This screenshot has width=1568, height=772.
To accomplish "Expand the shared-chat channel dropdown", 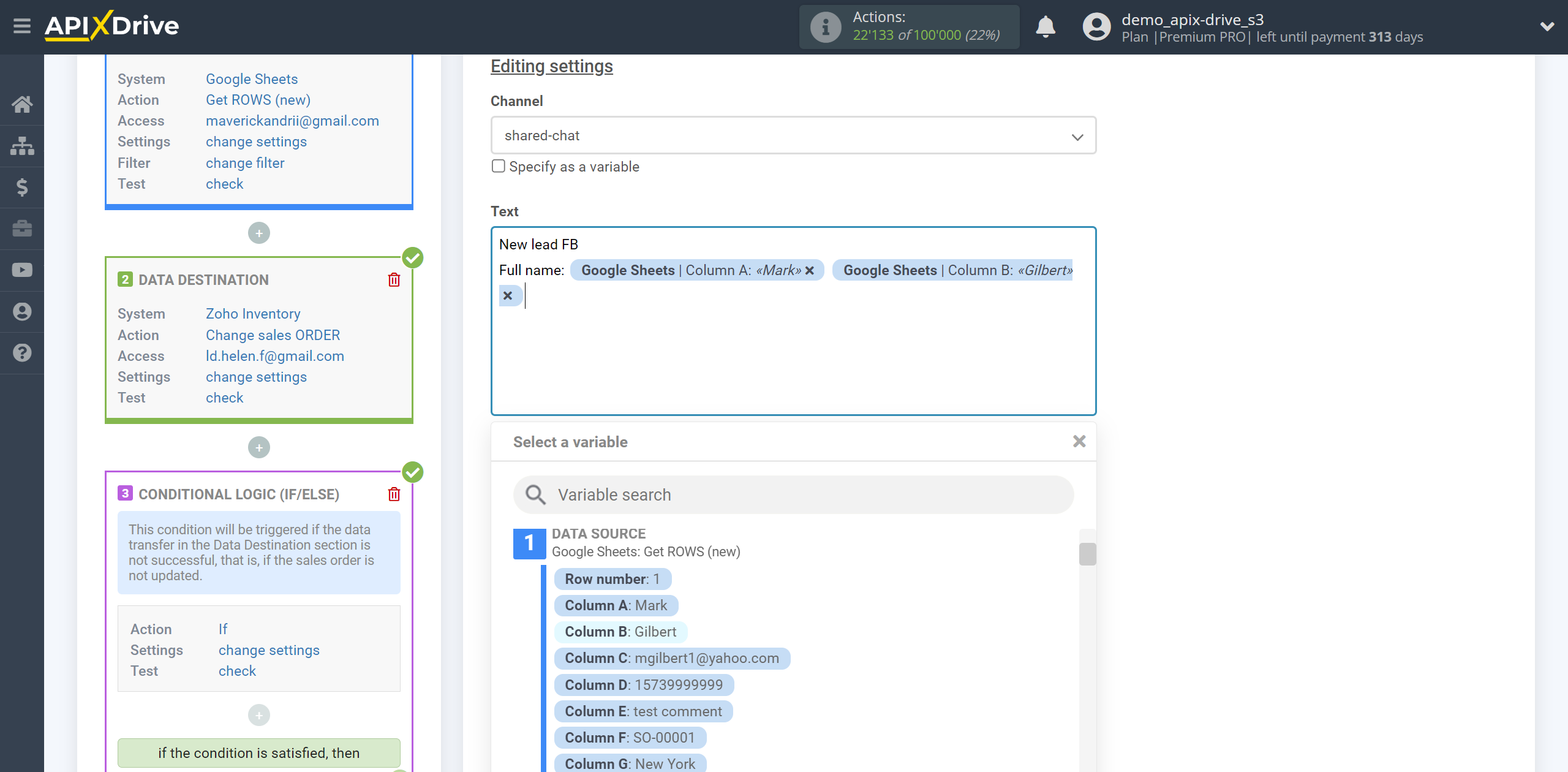I will (1078, 135).
